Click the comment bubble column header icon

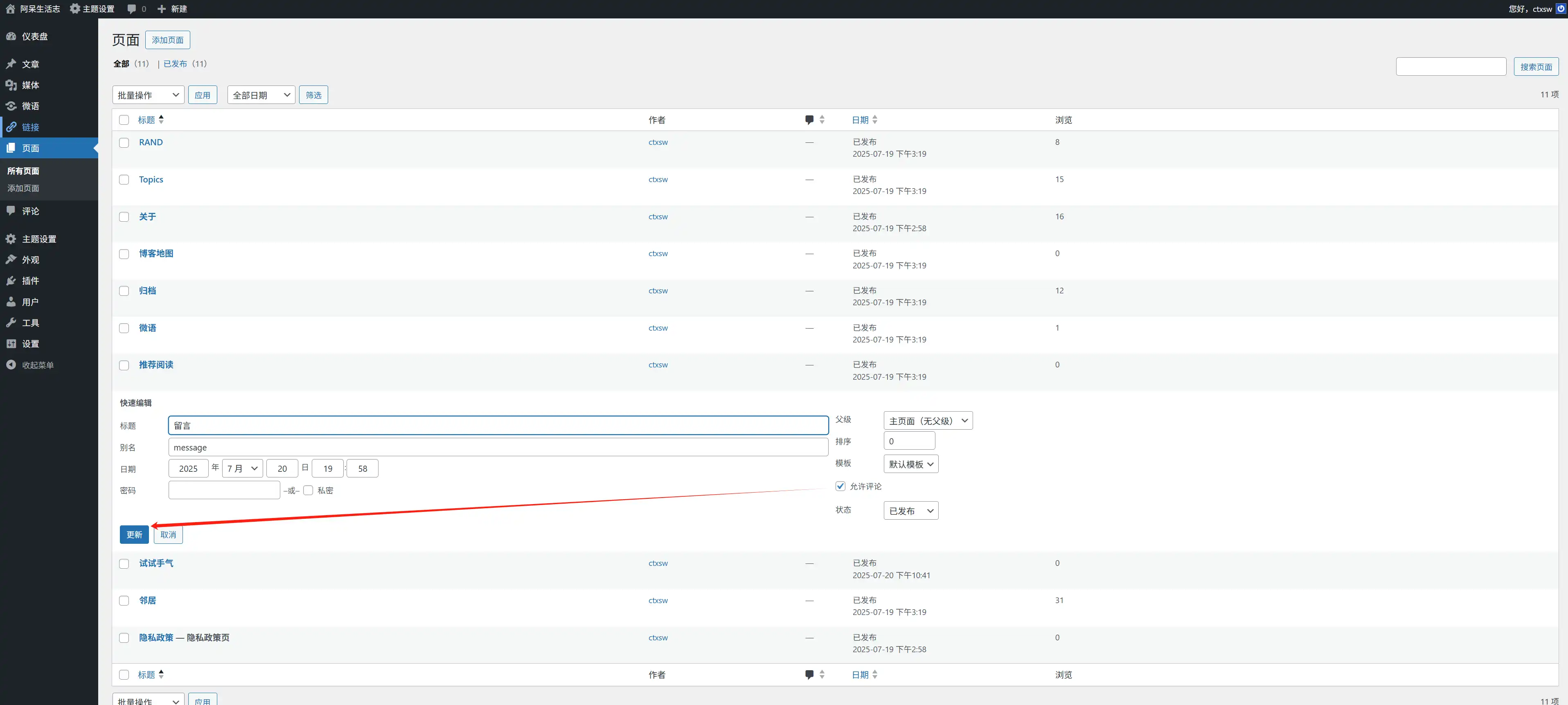tap(809, 120)
